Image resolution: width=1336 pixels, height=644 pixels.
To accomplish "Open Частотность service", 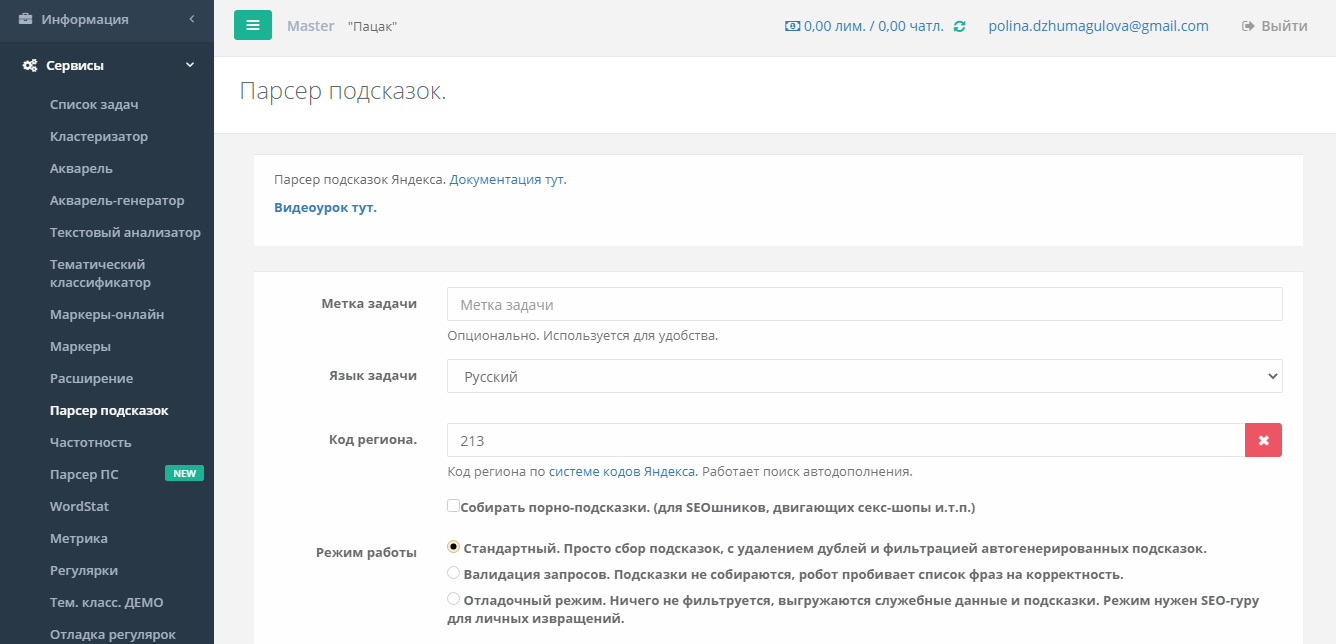I will coord(90,443).
